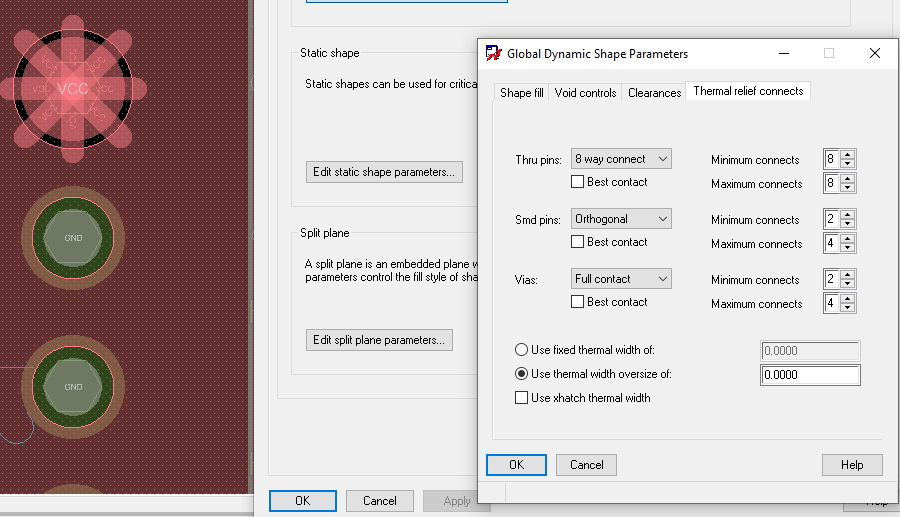
Task: Minimize the Global Dynamic Shape Parameters dialog
Action: point(783,53)
